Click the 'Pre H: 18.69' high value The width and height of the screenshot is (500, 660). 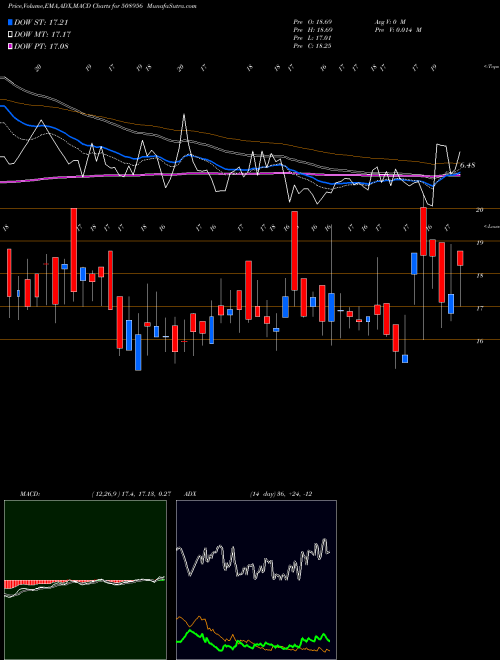pos(313,30)
